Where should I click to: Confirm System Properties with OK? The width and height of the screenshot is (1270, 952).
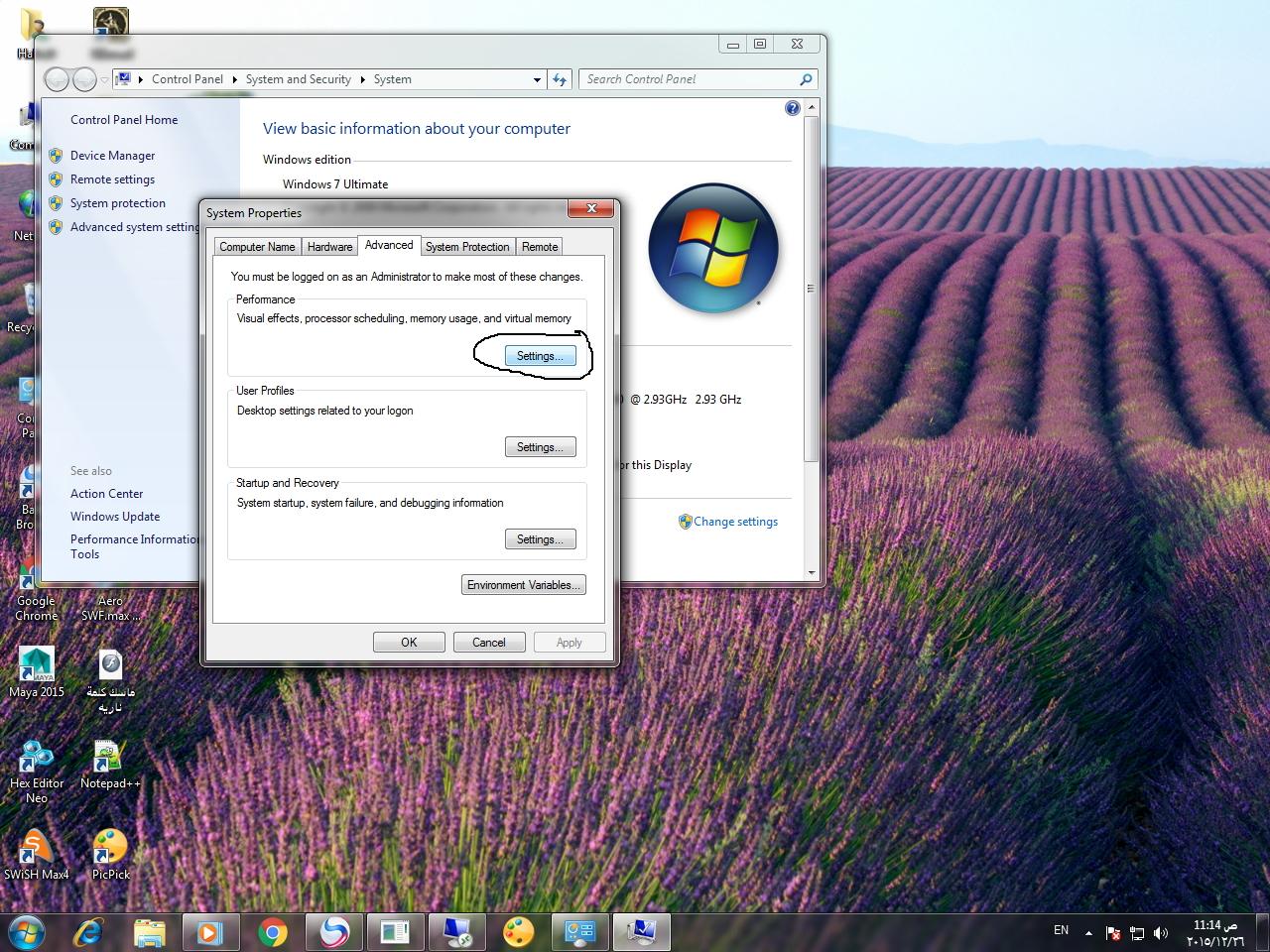coord(409,643)
